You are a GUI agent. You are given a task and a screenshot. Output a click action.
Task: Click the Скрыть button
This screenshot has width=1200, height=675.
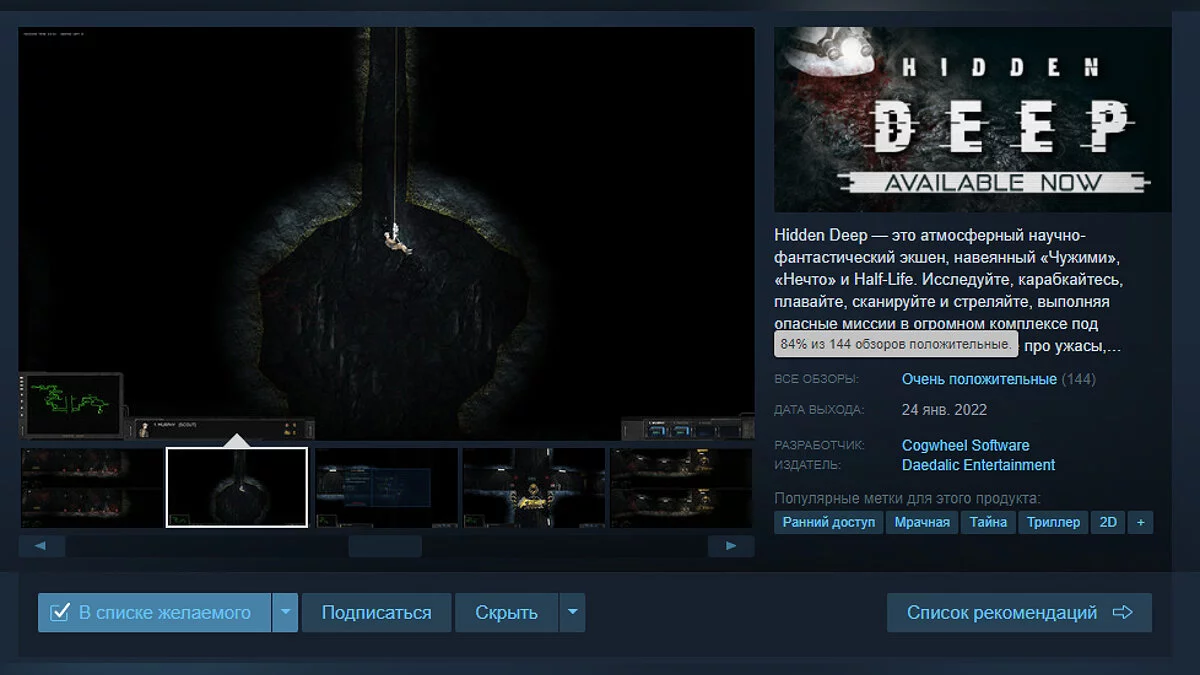506,613
